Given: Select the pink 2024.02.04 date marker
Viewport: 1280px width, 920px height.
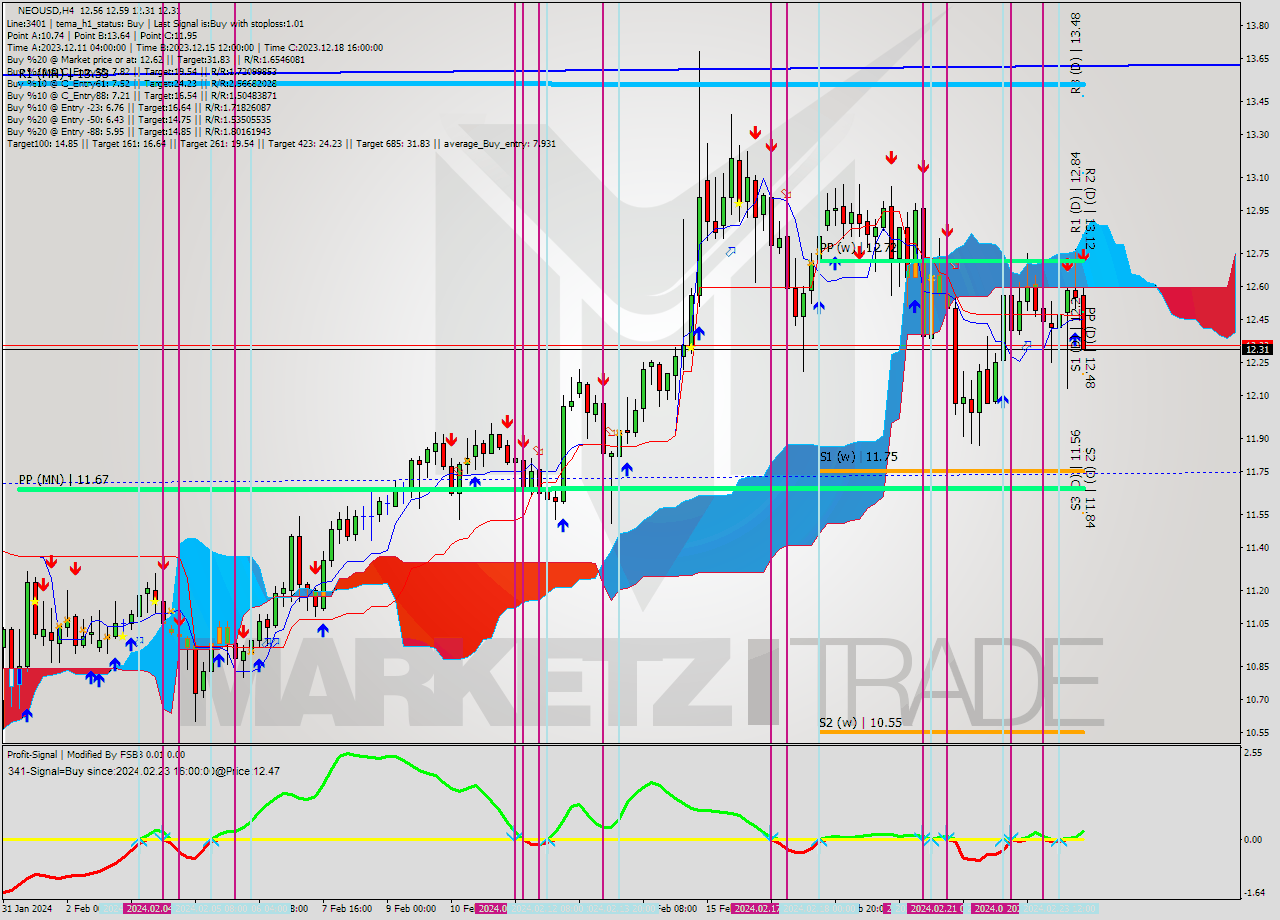Looking at the screenshot, I should point(148,909).
